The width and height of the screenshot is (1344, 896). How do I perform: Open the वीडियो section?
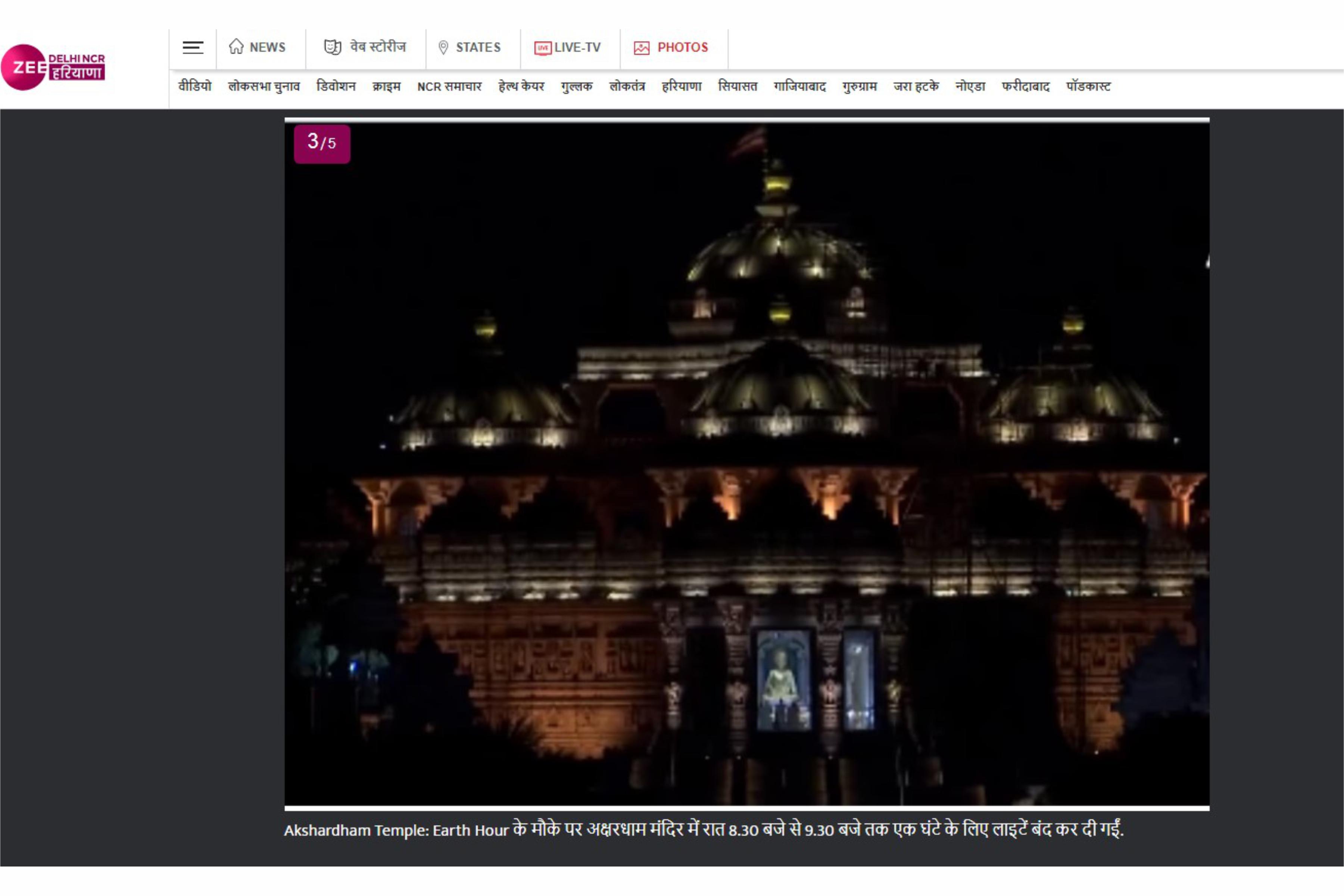(194, 86)
